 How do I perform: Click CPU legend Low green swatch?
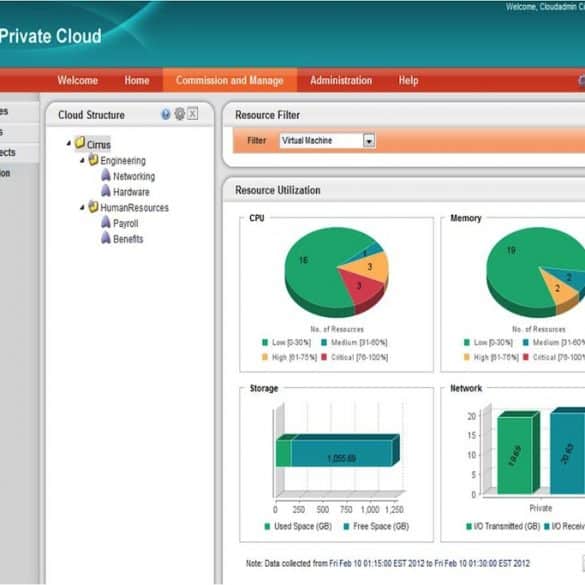[x=265, y=342]
